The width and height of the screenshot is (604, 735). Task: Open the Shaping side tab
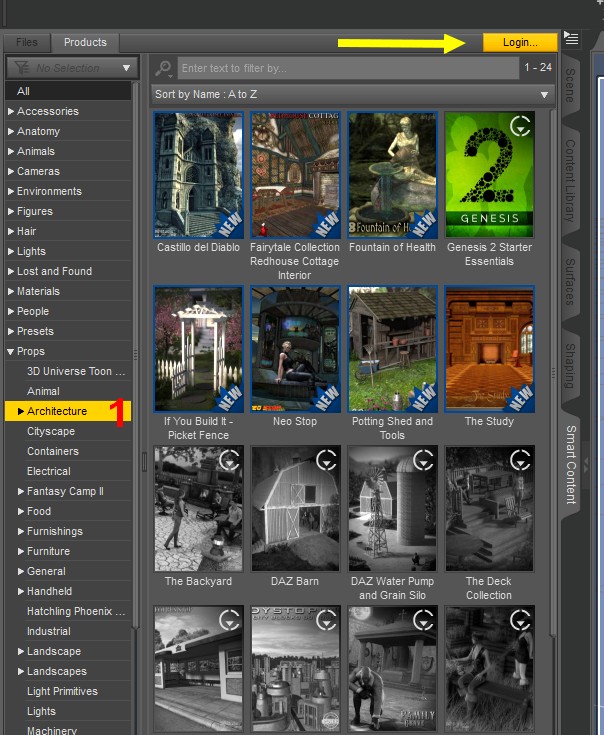(x=570, y=366)
